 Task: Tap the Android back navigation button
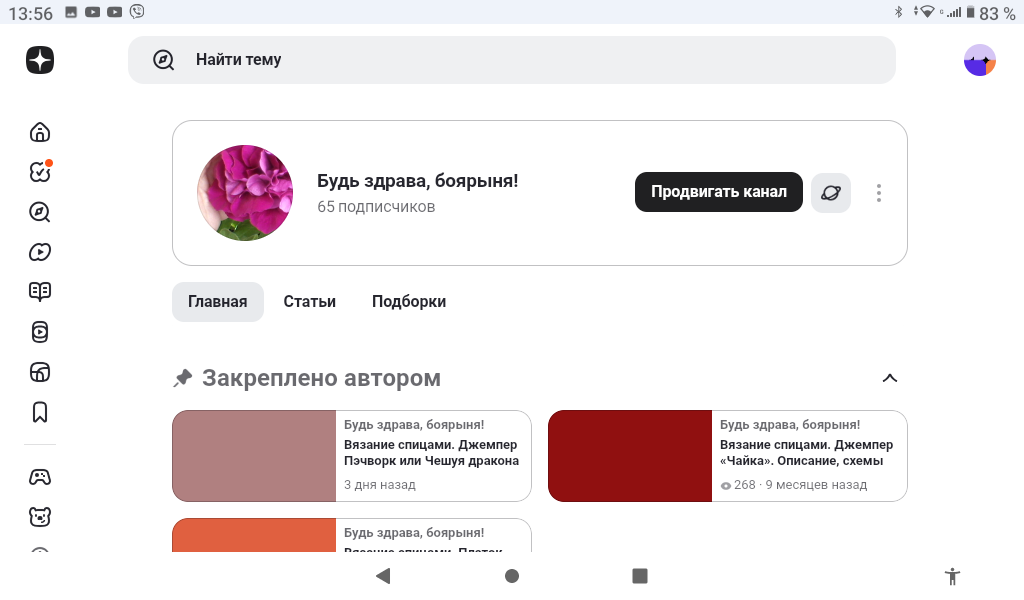(x=383, y=576)
